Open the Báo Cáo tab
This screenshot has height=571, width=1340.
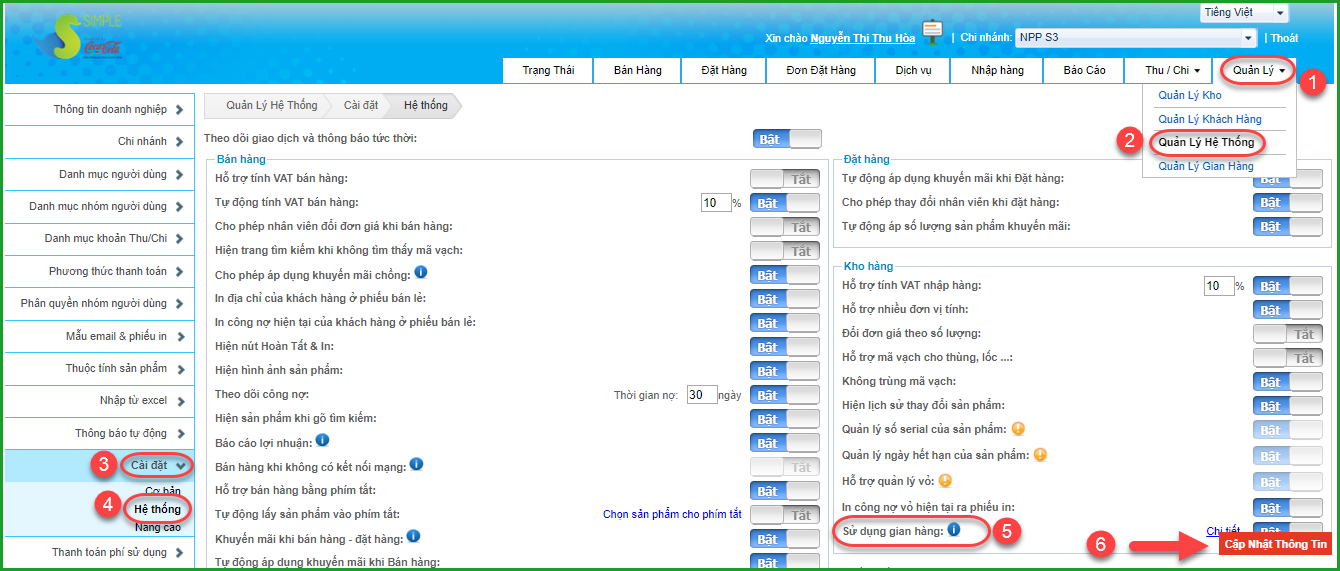pos(1084,71)
